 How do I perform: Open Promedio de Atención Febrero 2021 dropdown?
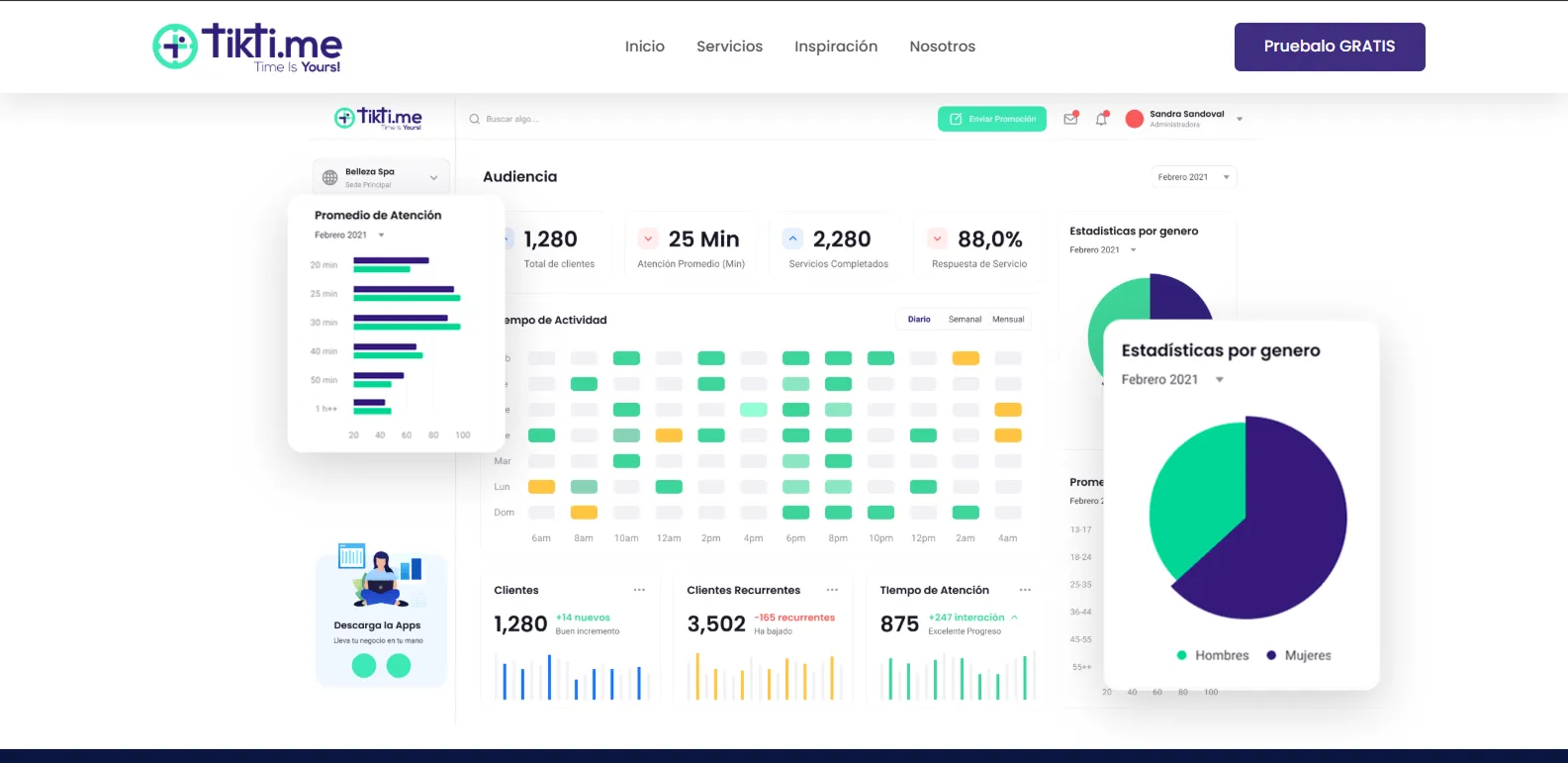(x=349, y=235)
